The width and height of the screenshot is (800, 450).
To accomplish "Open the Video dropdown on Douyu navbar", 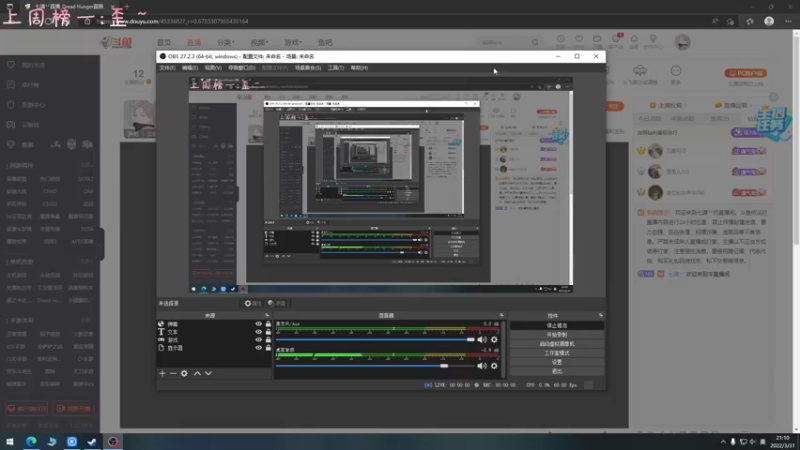I will click(259, 42).
